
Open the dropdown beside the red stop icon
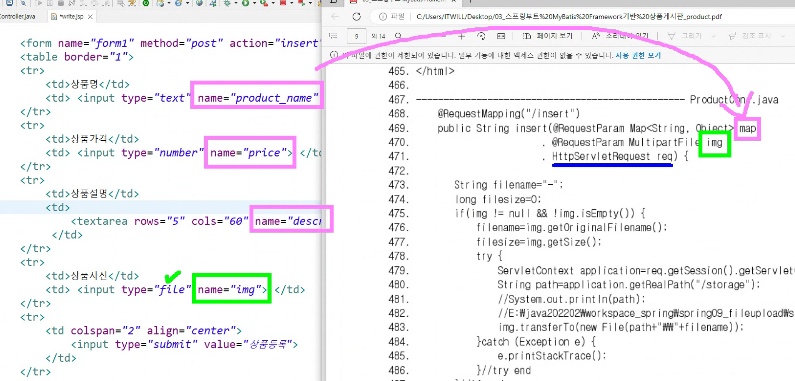(292, 3)
